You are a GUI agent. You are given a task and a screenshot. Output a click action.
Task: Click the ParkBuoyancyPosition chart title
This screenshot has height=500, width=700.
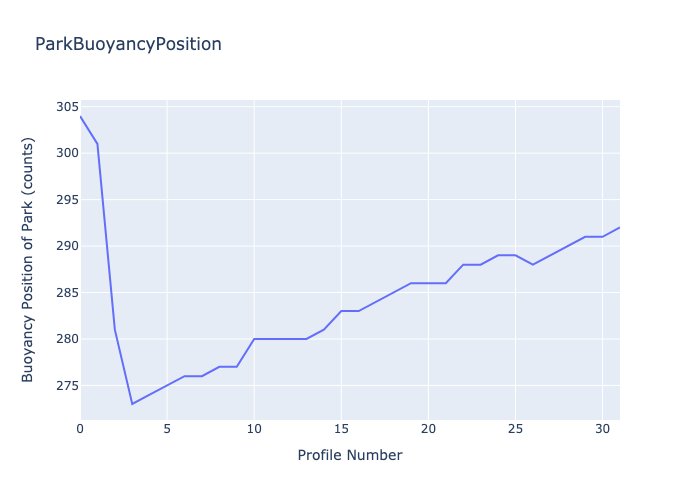click(x=128, y=44)
